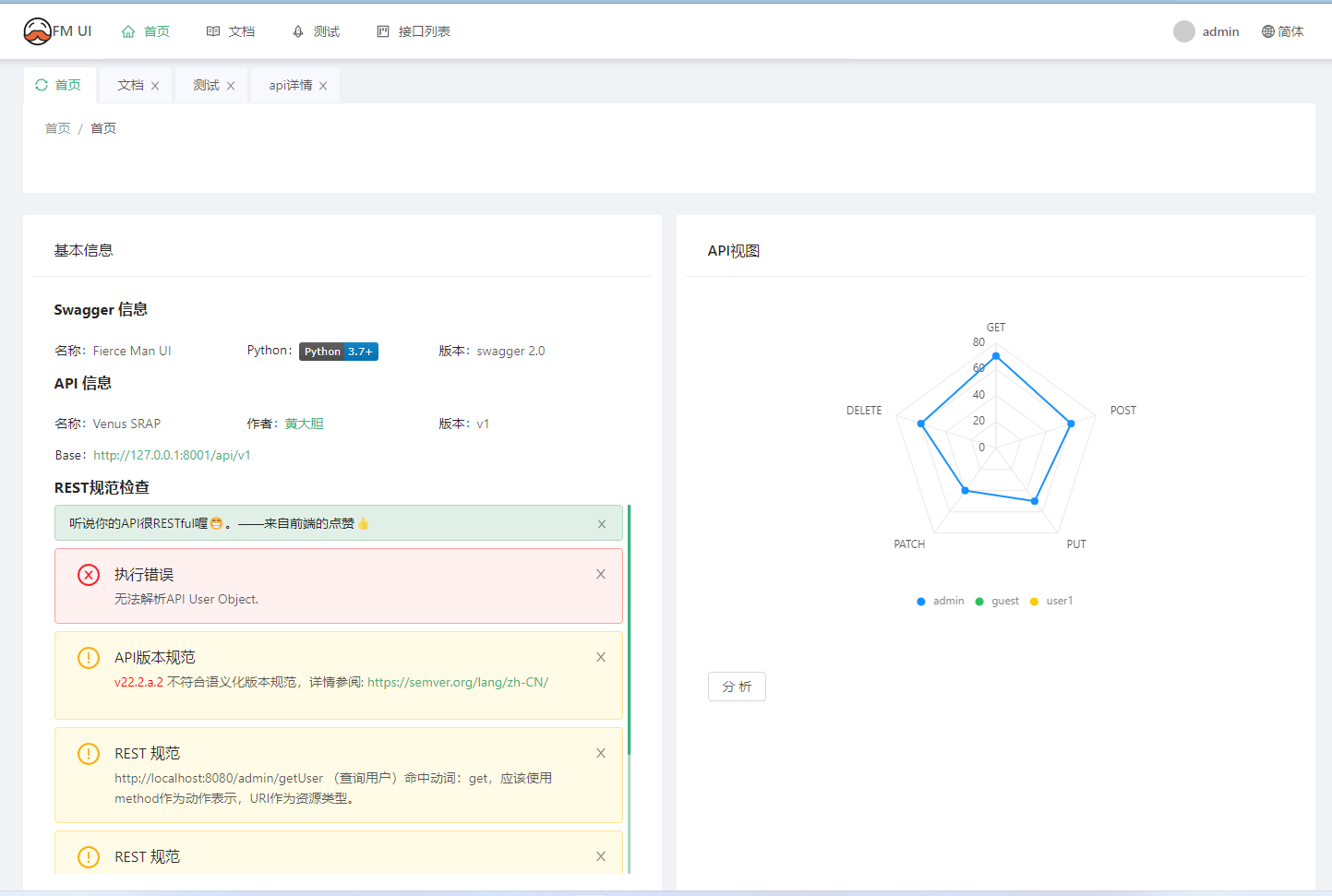Image resolution: width=1332 pixels, height=896 pixels.
Task: Click the FM UI logo icon
Action: tap(37, 31)
